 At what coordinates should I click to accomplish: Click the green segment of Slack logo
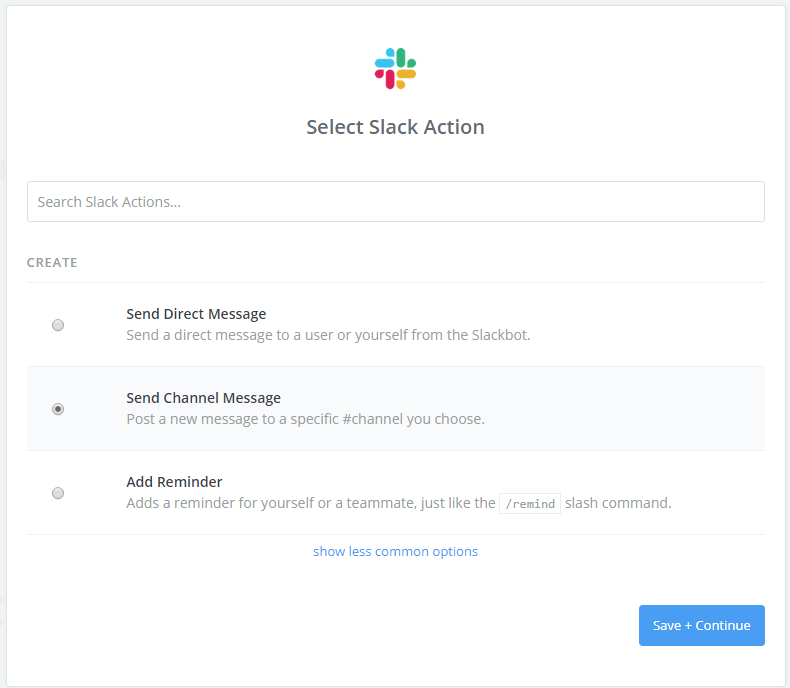(x=406, y=58)
